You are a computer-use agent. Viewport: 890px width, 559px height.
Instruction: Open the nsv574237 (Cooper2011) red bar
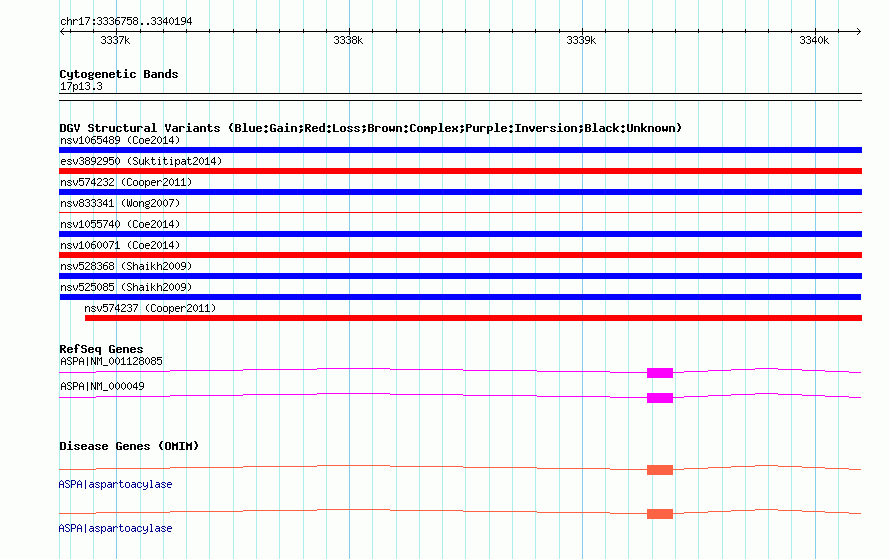(x=473, y=318)
